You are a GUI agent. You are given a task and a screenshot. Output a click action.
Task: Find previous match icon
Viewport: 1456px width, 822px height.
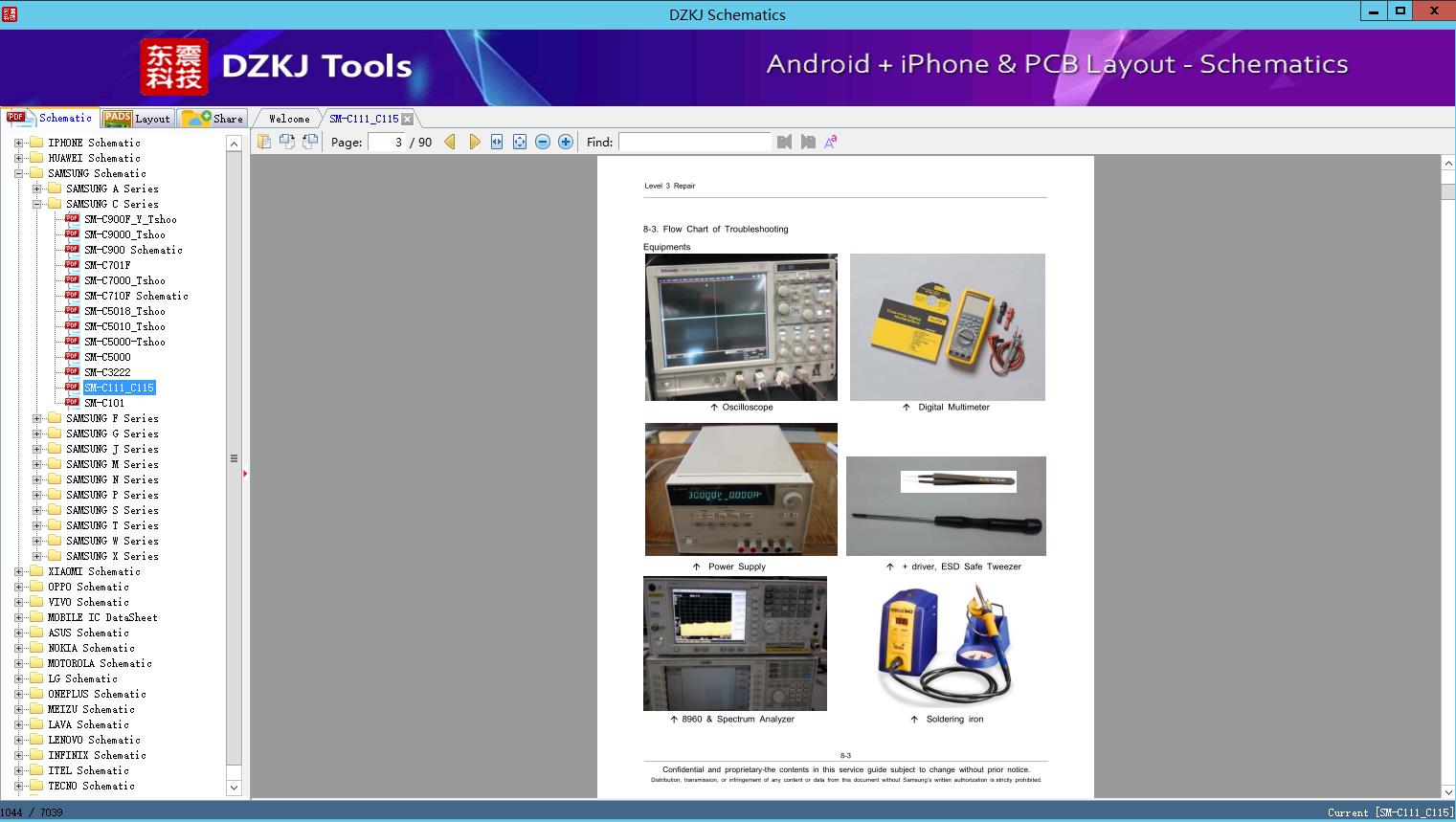pos(785,142)
